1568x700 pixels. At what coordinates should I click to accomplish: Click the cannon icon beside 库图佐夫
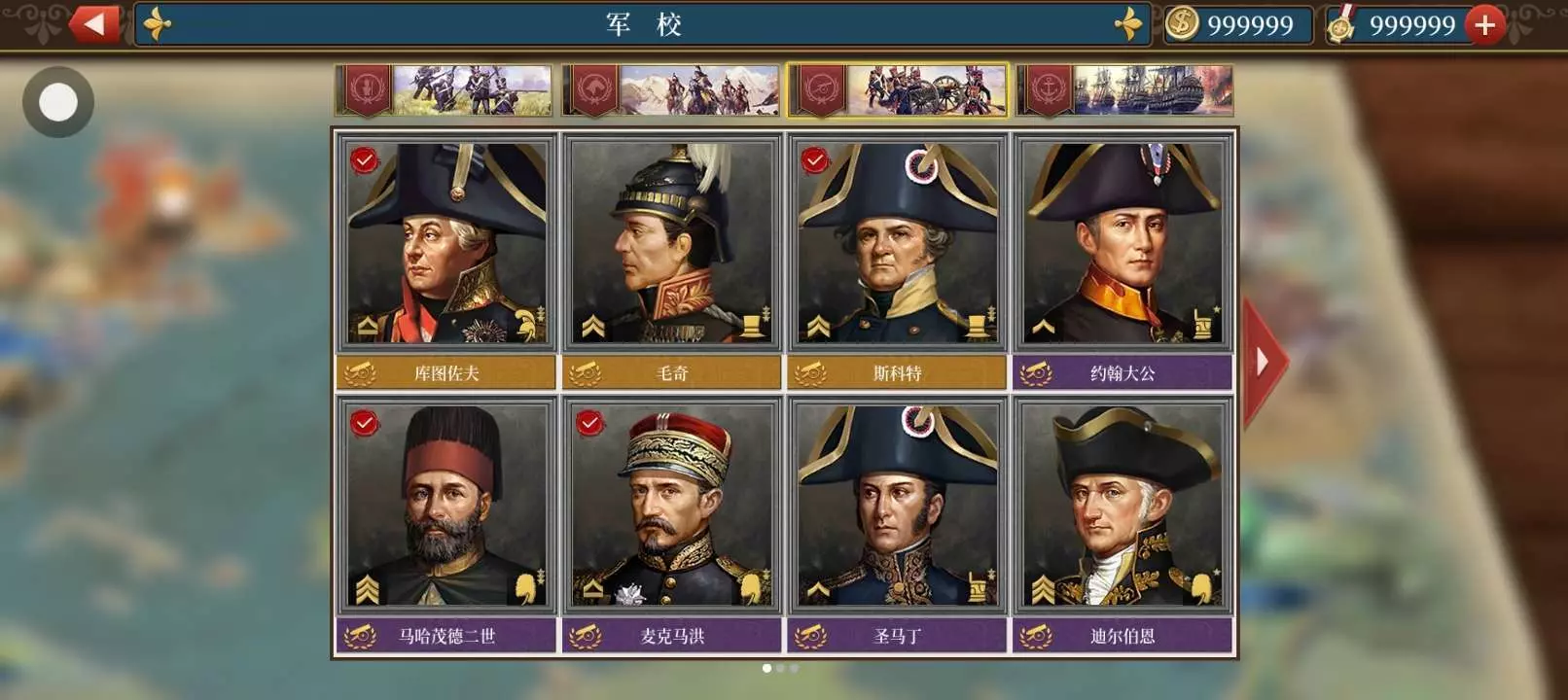359,373
